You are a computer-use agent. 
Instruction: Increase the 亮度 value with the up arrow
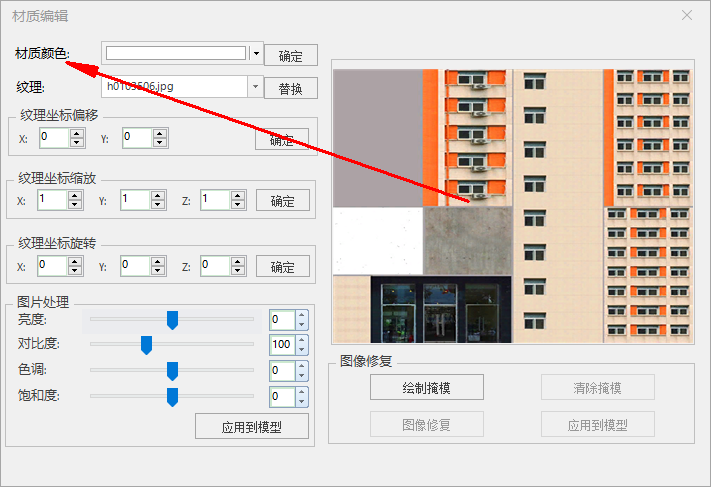click(302, 315)
